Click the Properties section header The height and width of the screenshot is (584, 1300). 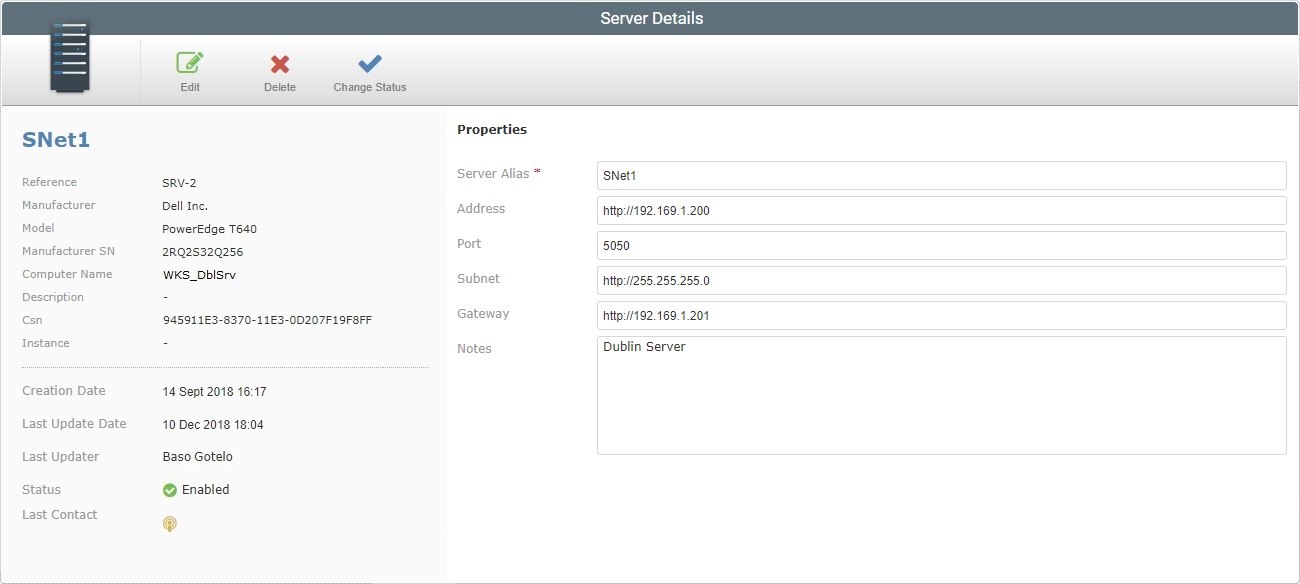492,129
